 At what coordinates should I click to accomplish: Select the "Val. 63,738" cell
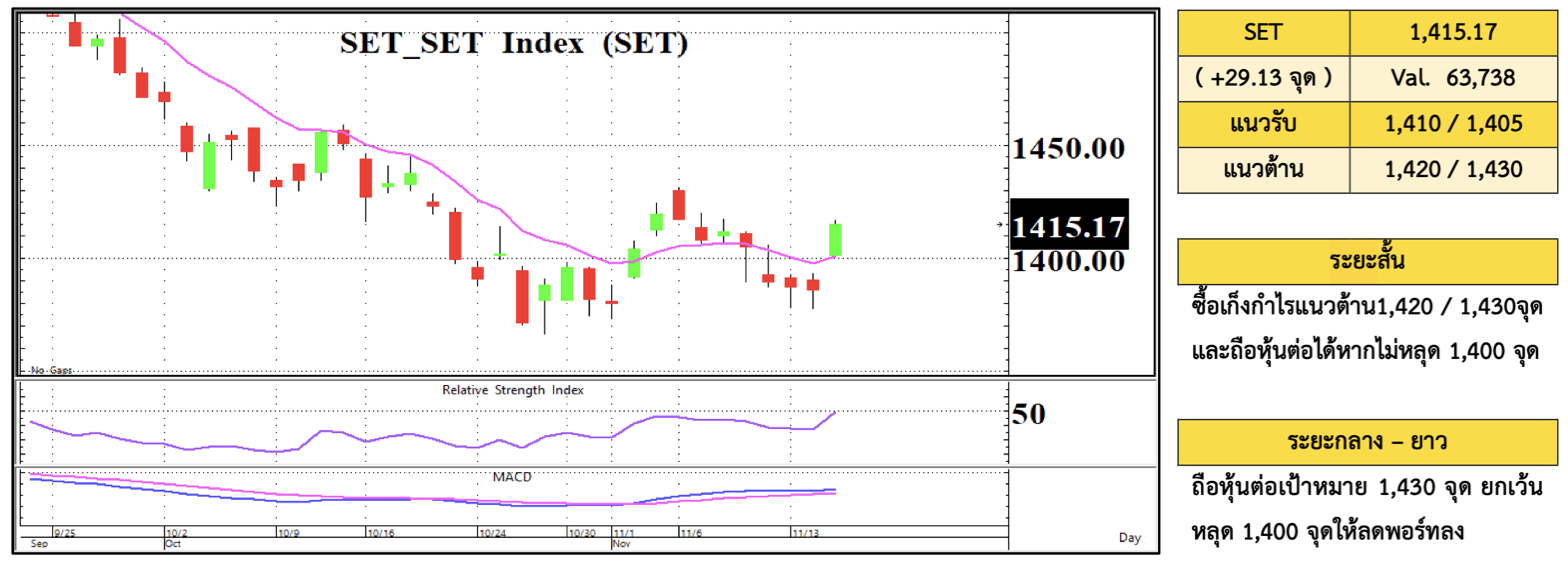click(1454, 78)
